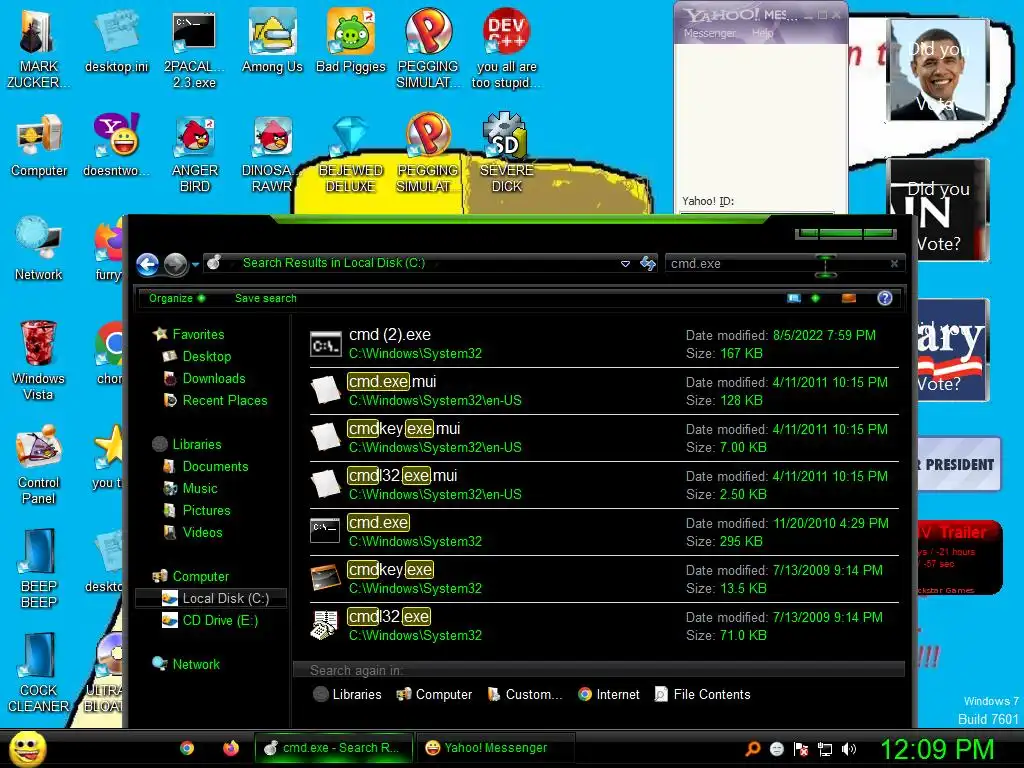
Task: Open Explorer help question mark icon
Action: 884,298
